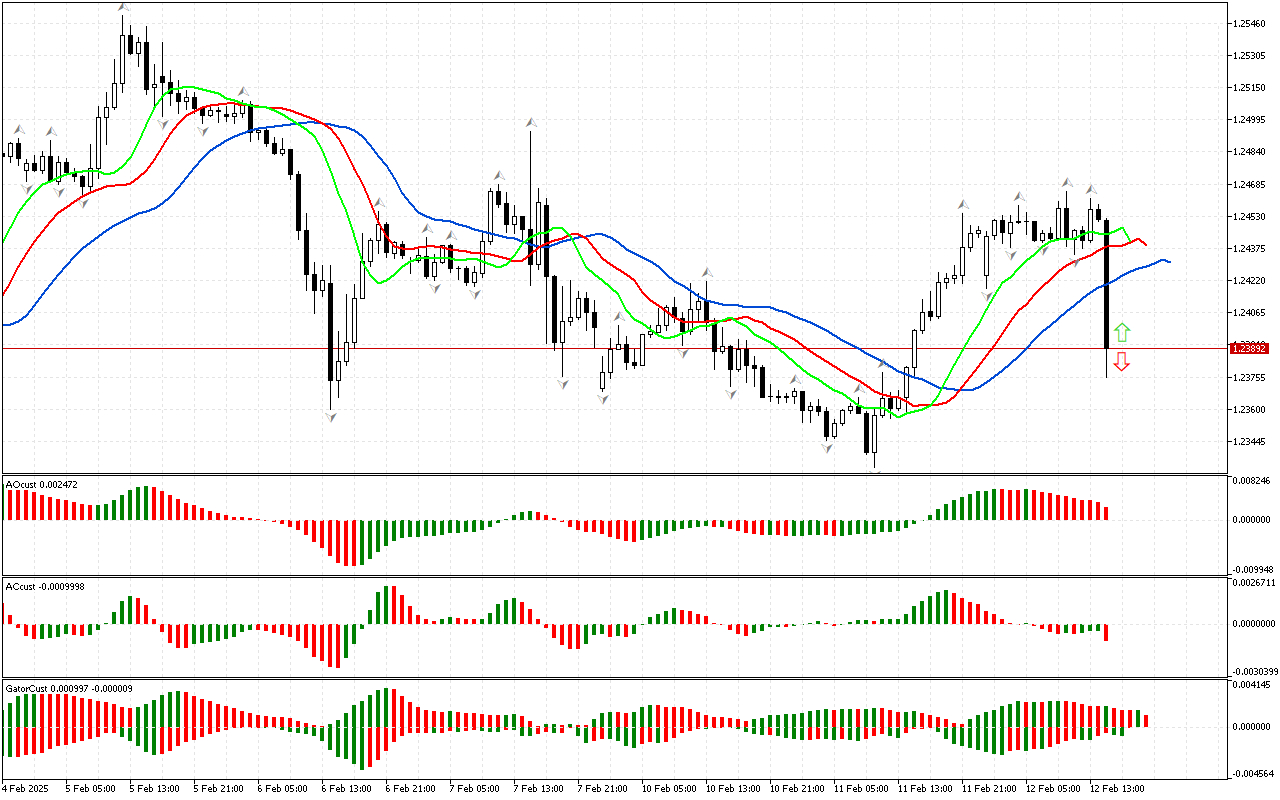Click the 1.25305 price axis label
1280x800 pixels.
coord(1250,55)
